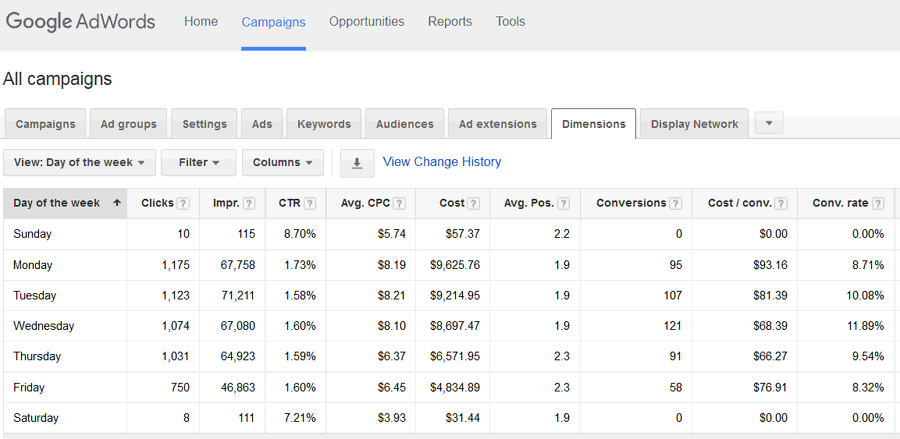
Task: Switch to the Settings tab
Action: click(x=204, y=124)
